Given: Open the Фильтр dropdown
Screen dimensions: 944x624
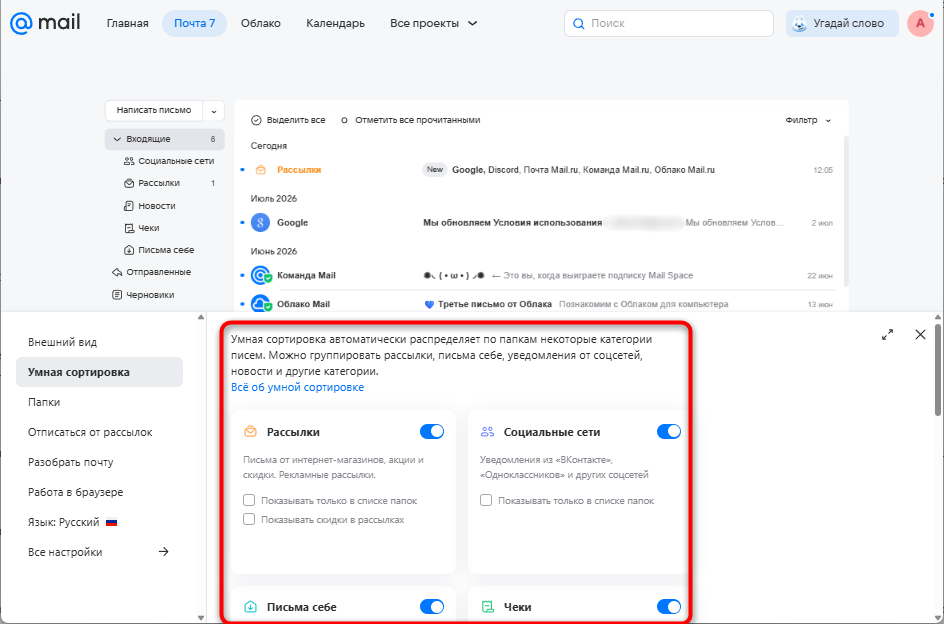Looking at the screenshot, I should click(x=808, y=120).
